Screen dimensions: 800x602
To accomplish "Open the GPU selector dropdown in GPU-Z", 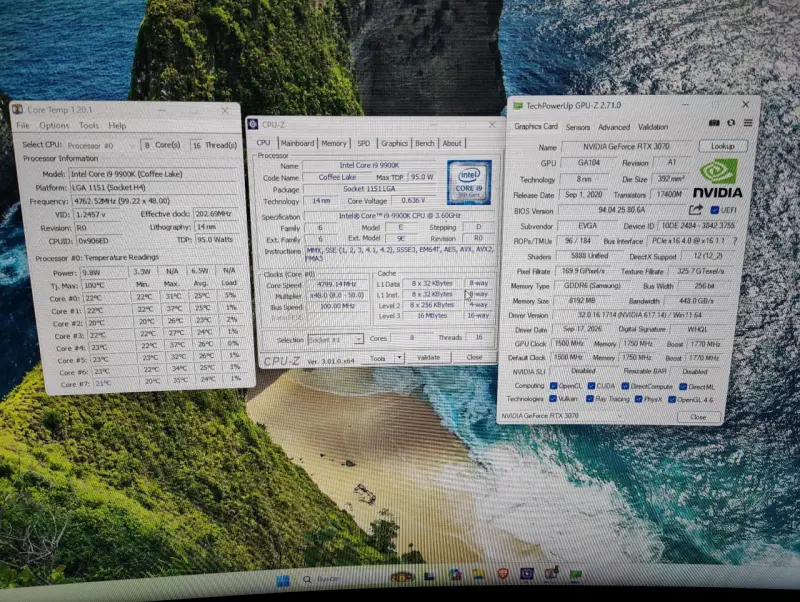I will click(x=561, y=416).
